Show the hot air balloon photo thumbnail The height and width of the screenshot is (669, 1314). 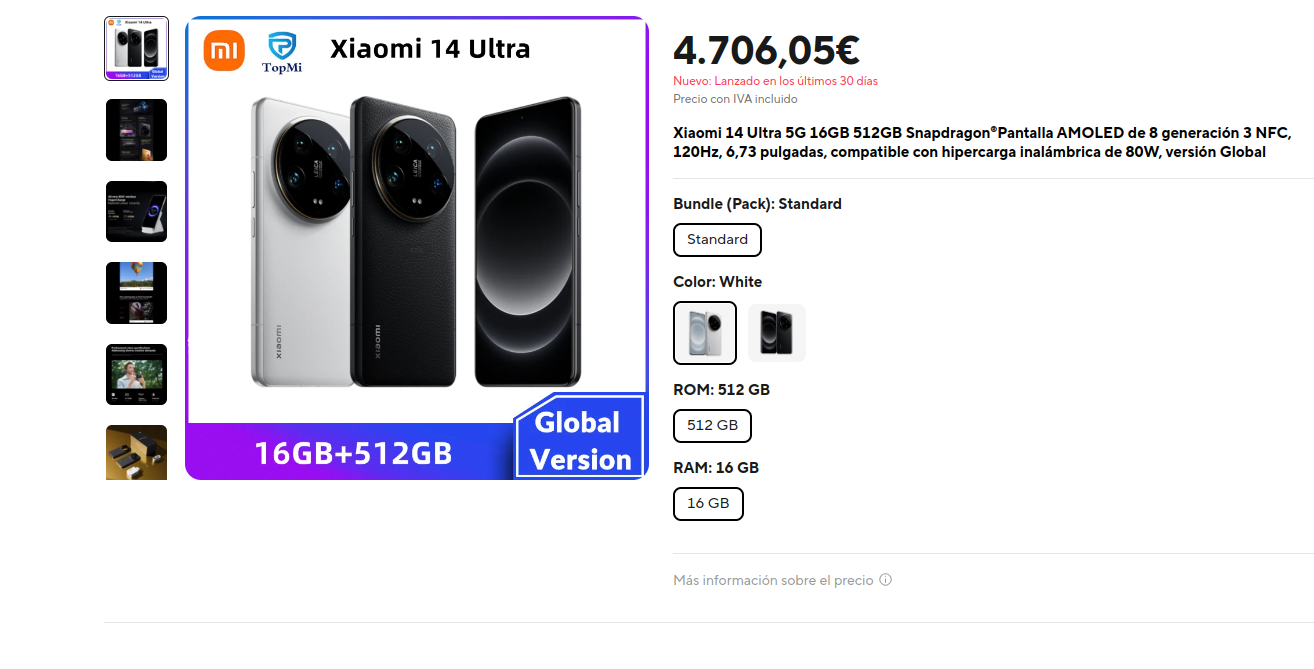[x=137, y=293]
